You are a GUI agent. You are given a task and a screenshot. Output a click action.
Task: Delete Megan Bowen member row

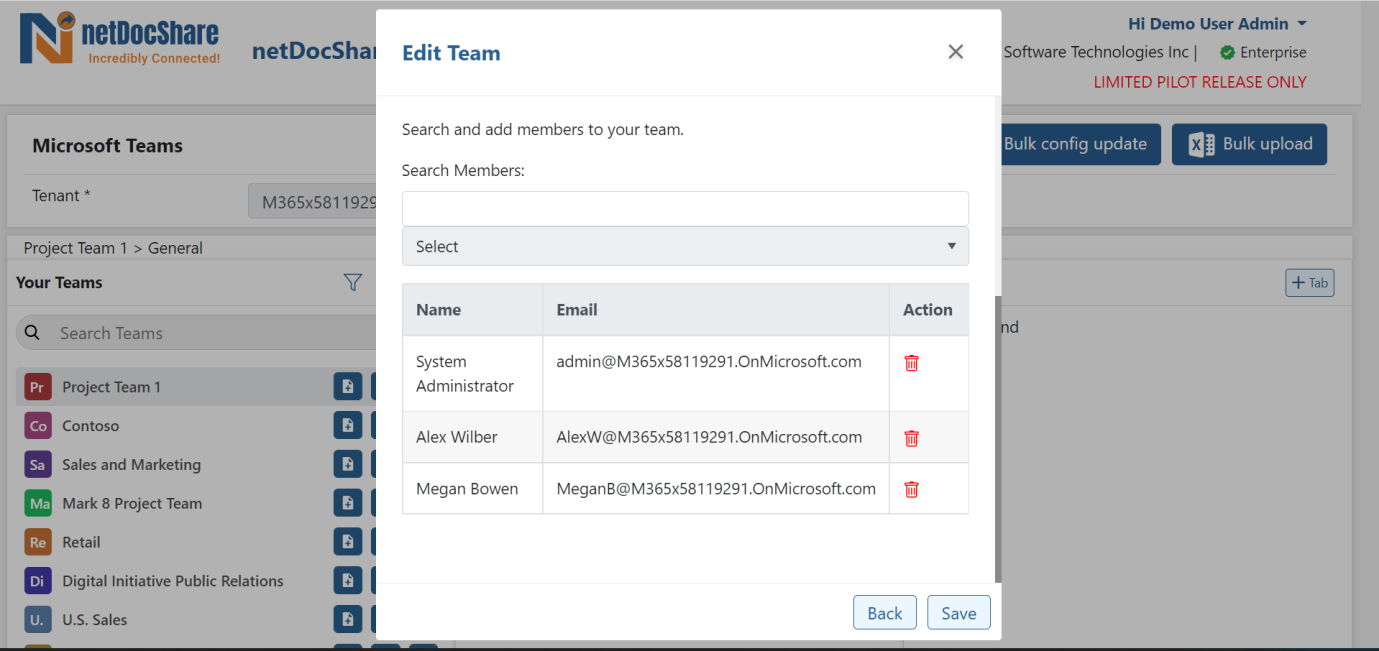click(x=911, y=489)
